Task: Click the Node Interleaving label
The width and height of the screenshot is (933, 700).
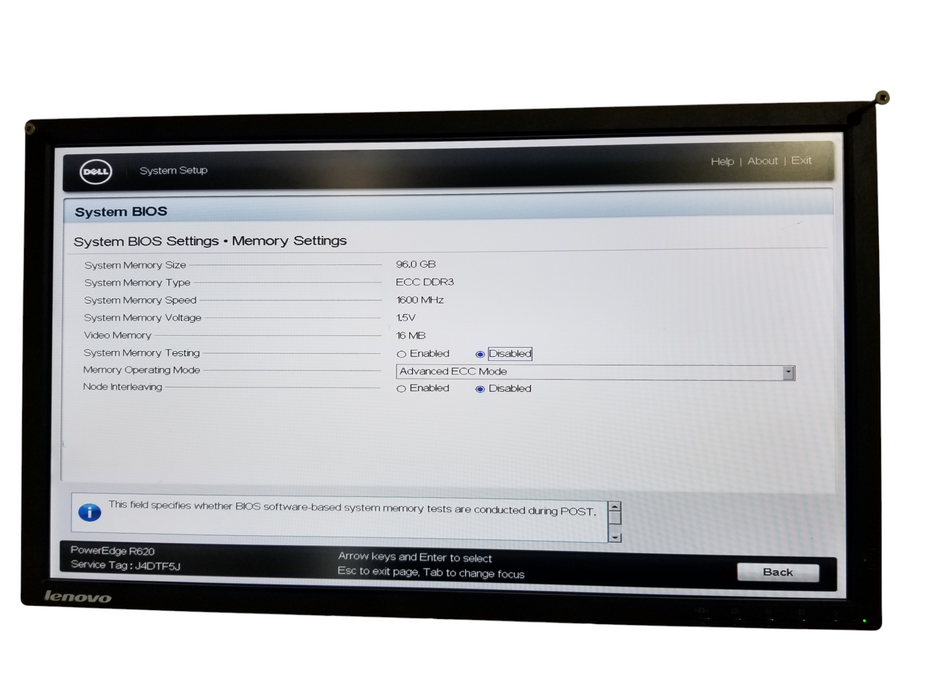Action: 123,387
